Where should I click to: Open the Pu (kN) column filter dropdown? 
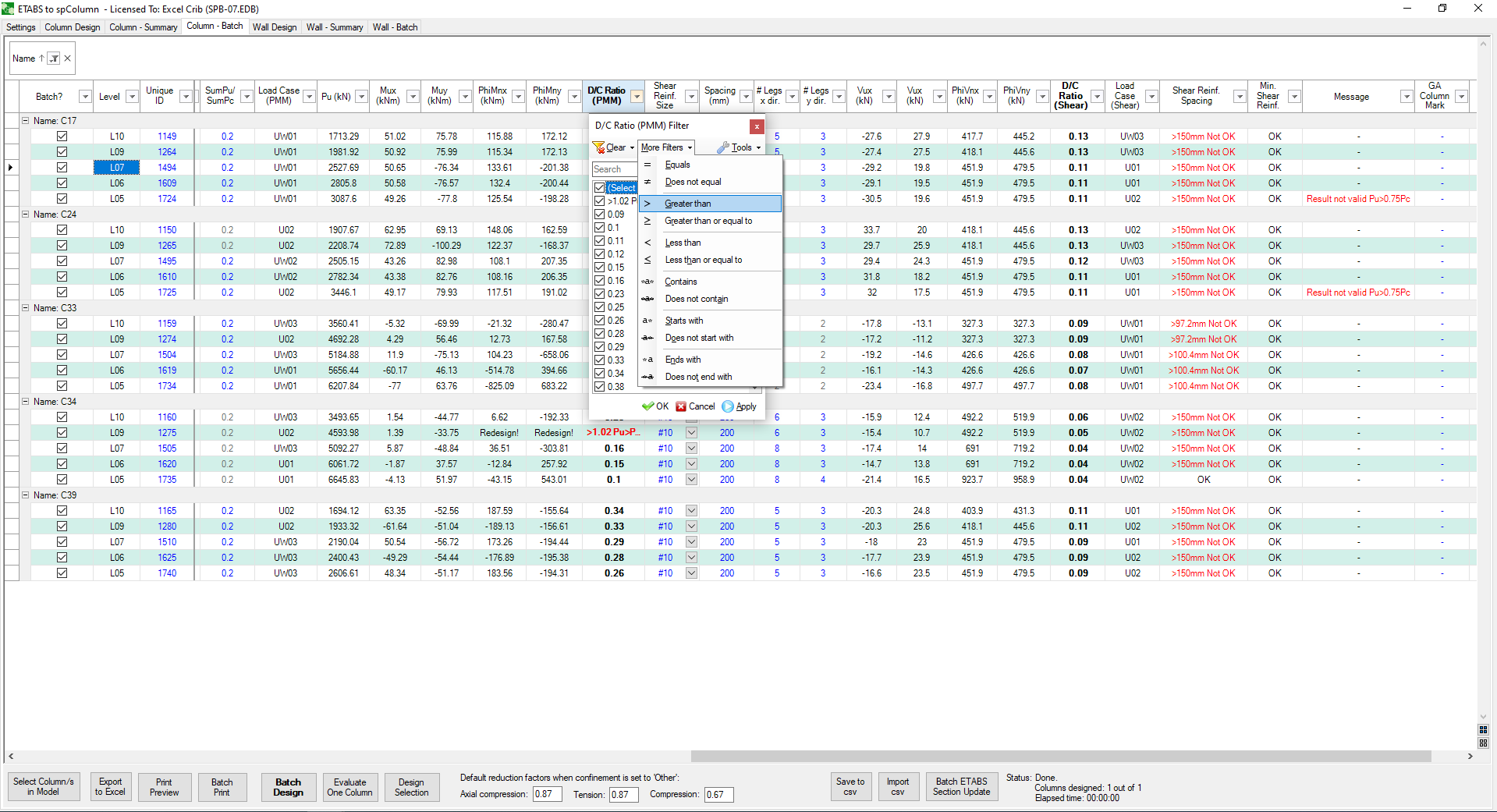tap(361, 97)
